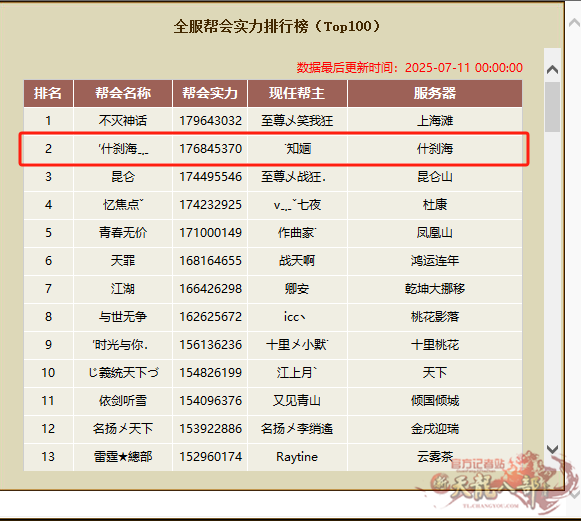Click server name 昆仑山

click(x=435, y=177)
